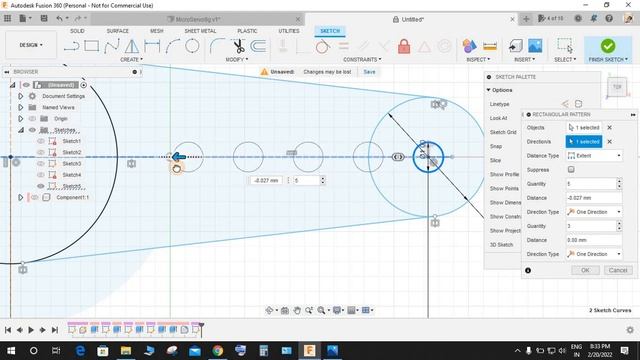Click the green Finish Sketch checkmark
Screen dimensions: 640x360
(x=608, y=46)
